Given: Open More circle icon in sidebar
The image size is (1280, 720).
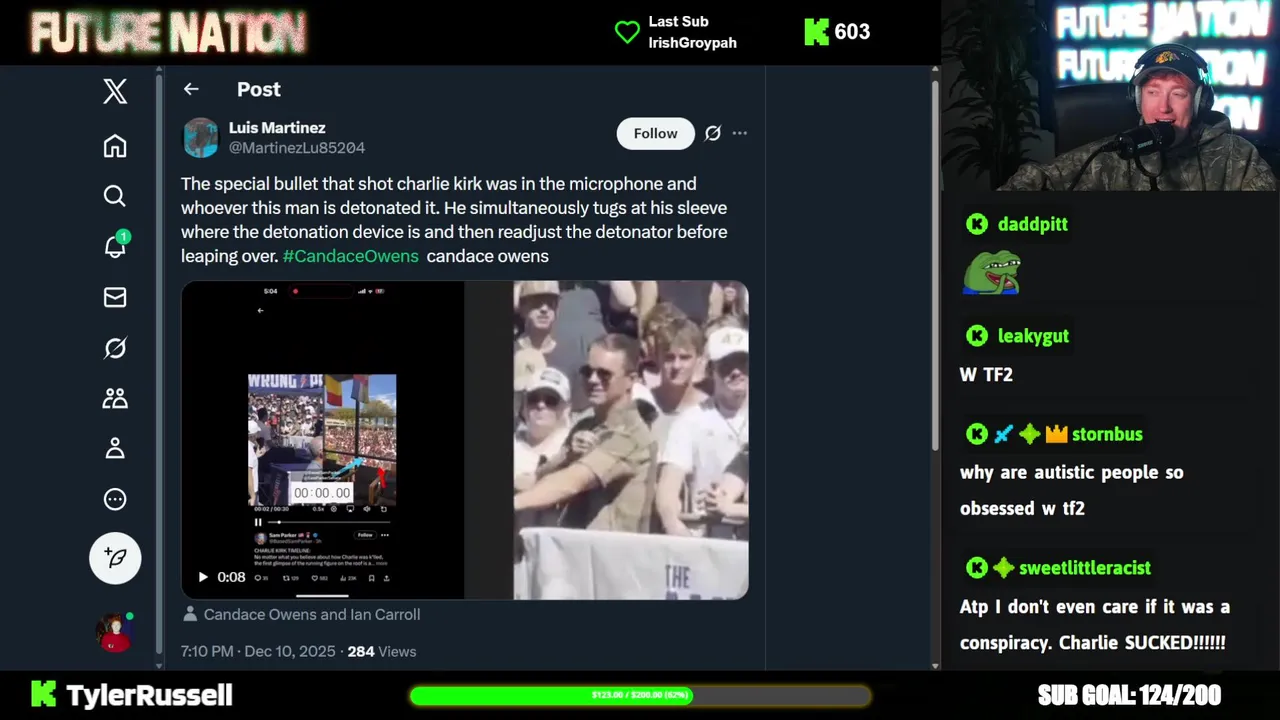Looking at the screenshot, I should (x=115, y=499).
